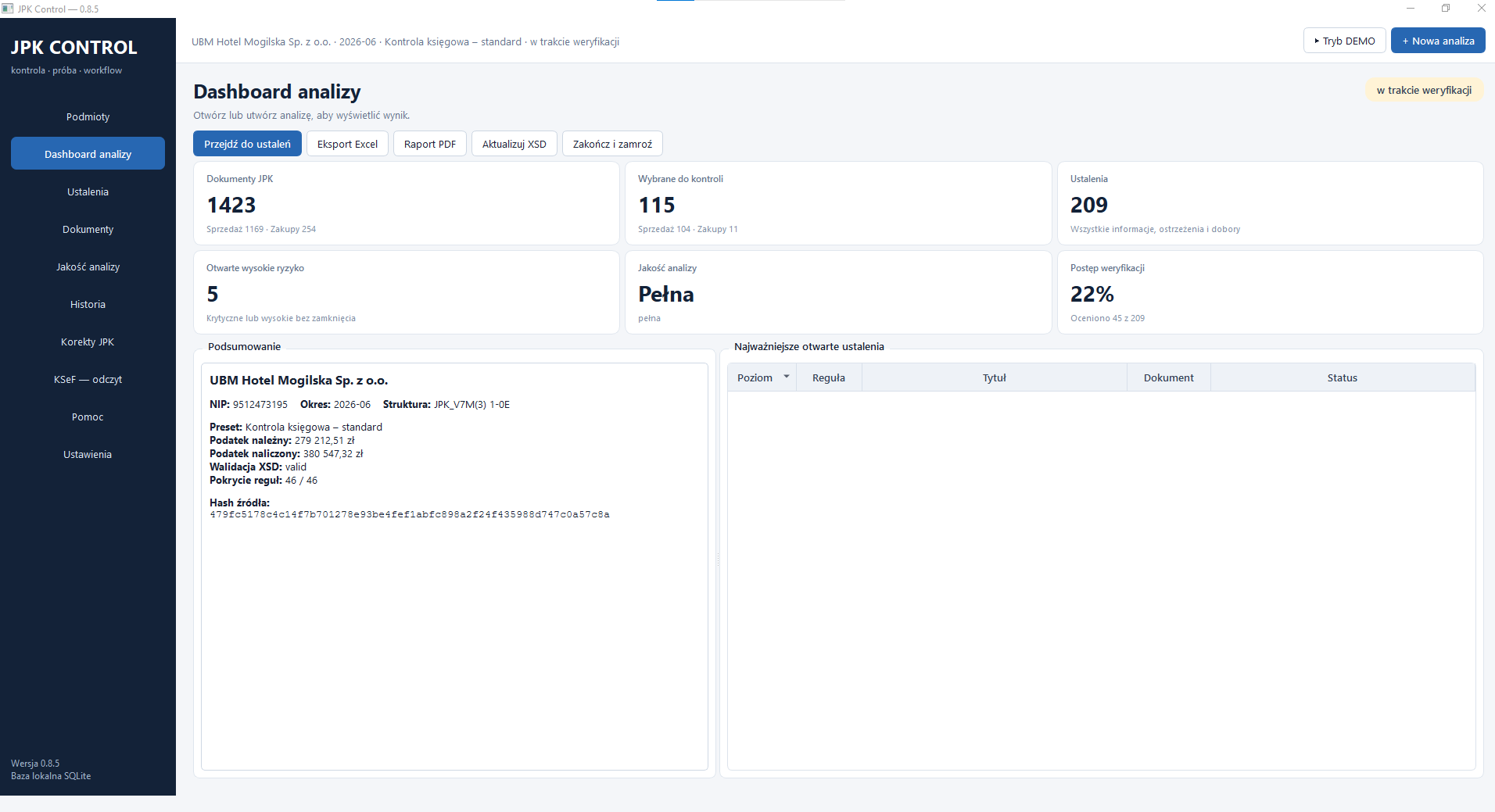Click the Wybrane do kontroli 115 card
Image resolution: width=1495 pixels, height=812 pixels.
(838, 203)
